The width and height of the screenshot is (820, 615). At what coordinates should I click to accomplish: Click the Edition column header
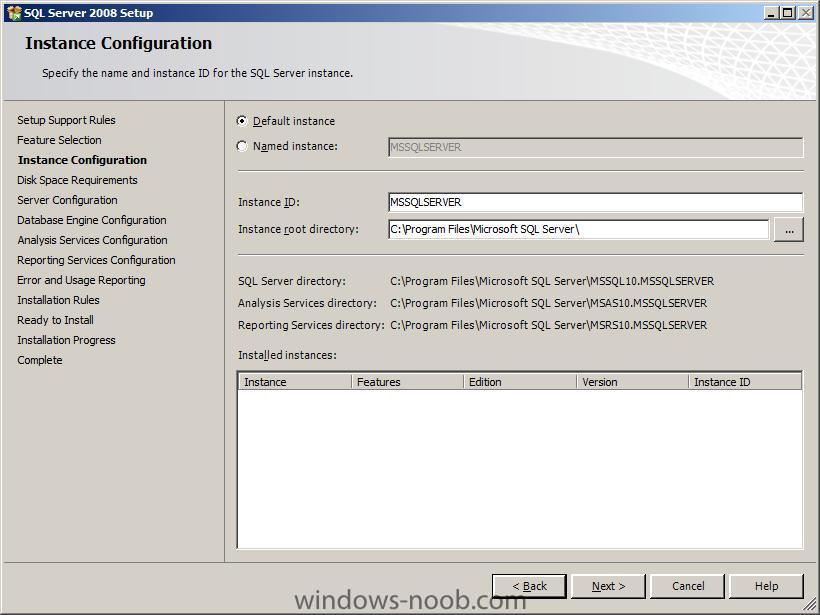pos(520,382)
